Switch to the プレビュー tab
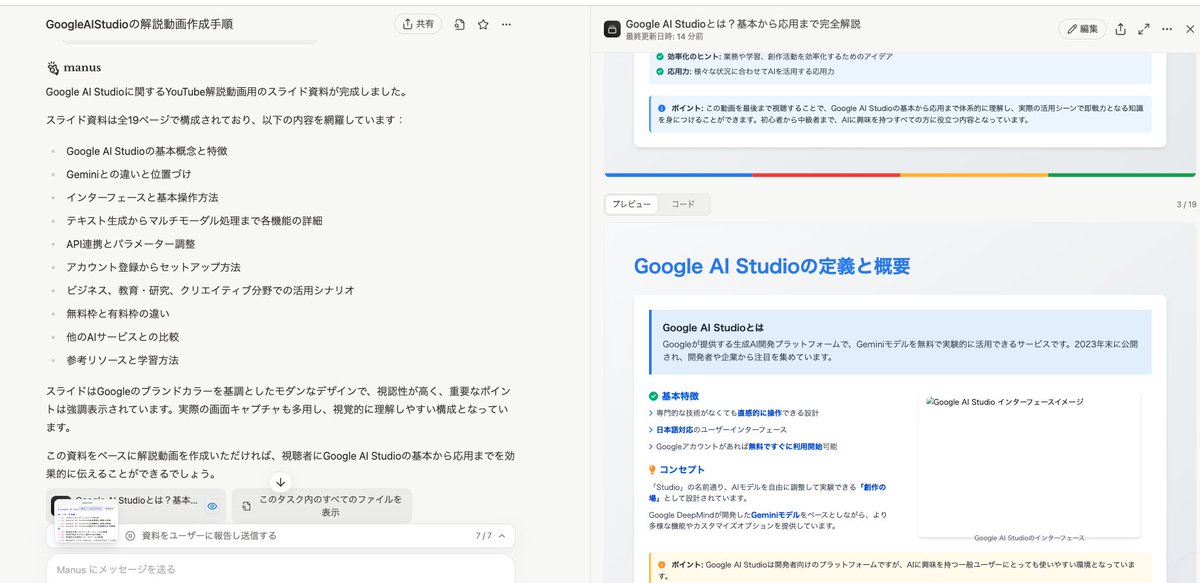The height and width of the screenshot is (583, 1200). pyautogui.click(x=631, y=204)
